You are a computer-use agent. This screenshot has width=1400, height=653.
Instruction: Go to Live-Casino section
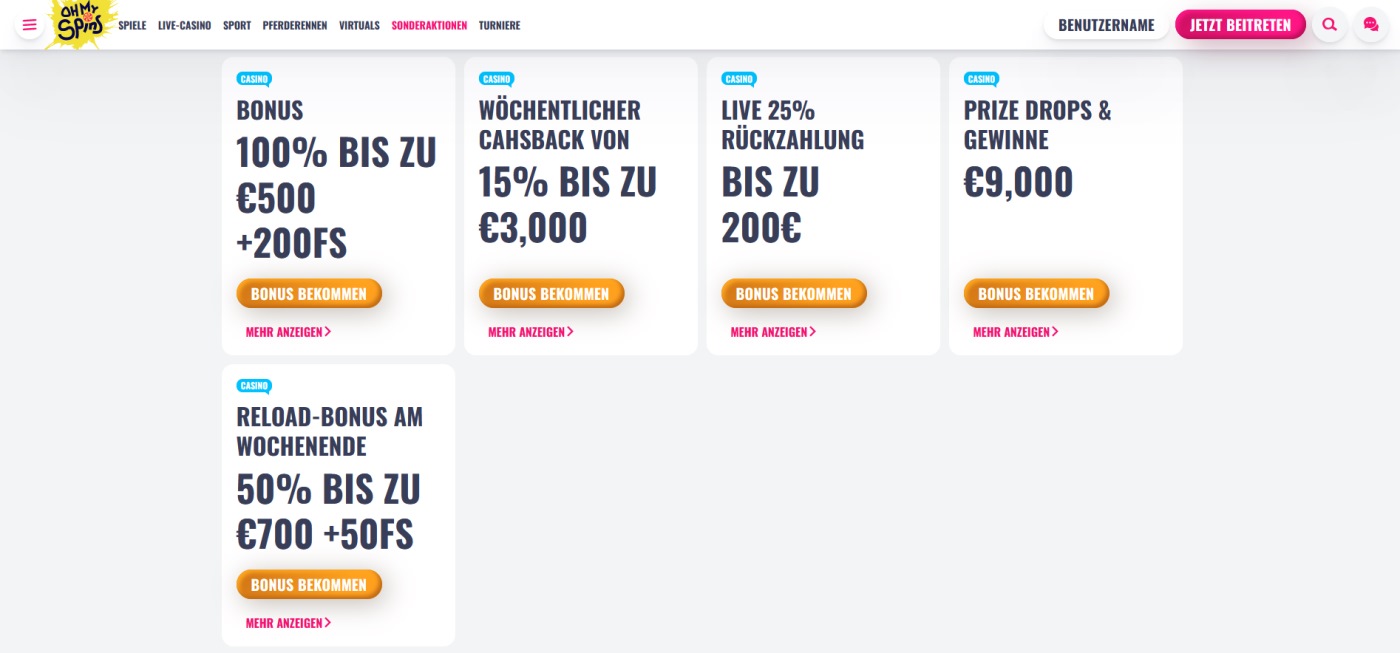coord(184,26)
